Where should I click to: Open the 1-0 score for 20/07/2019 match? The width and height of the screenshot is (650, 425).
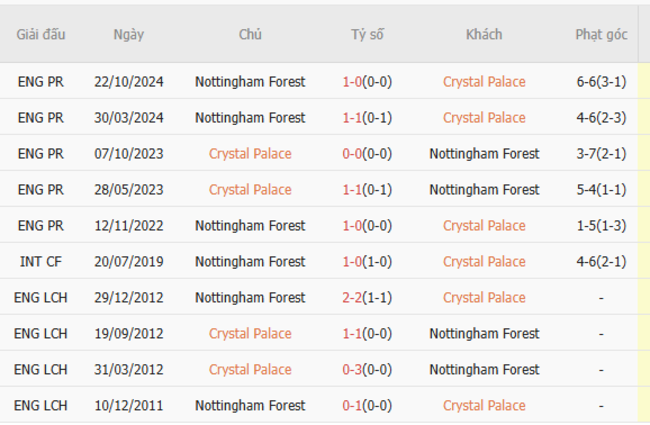[x=367, y=262]
